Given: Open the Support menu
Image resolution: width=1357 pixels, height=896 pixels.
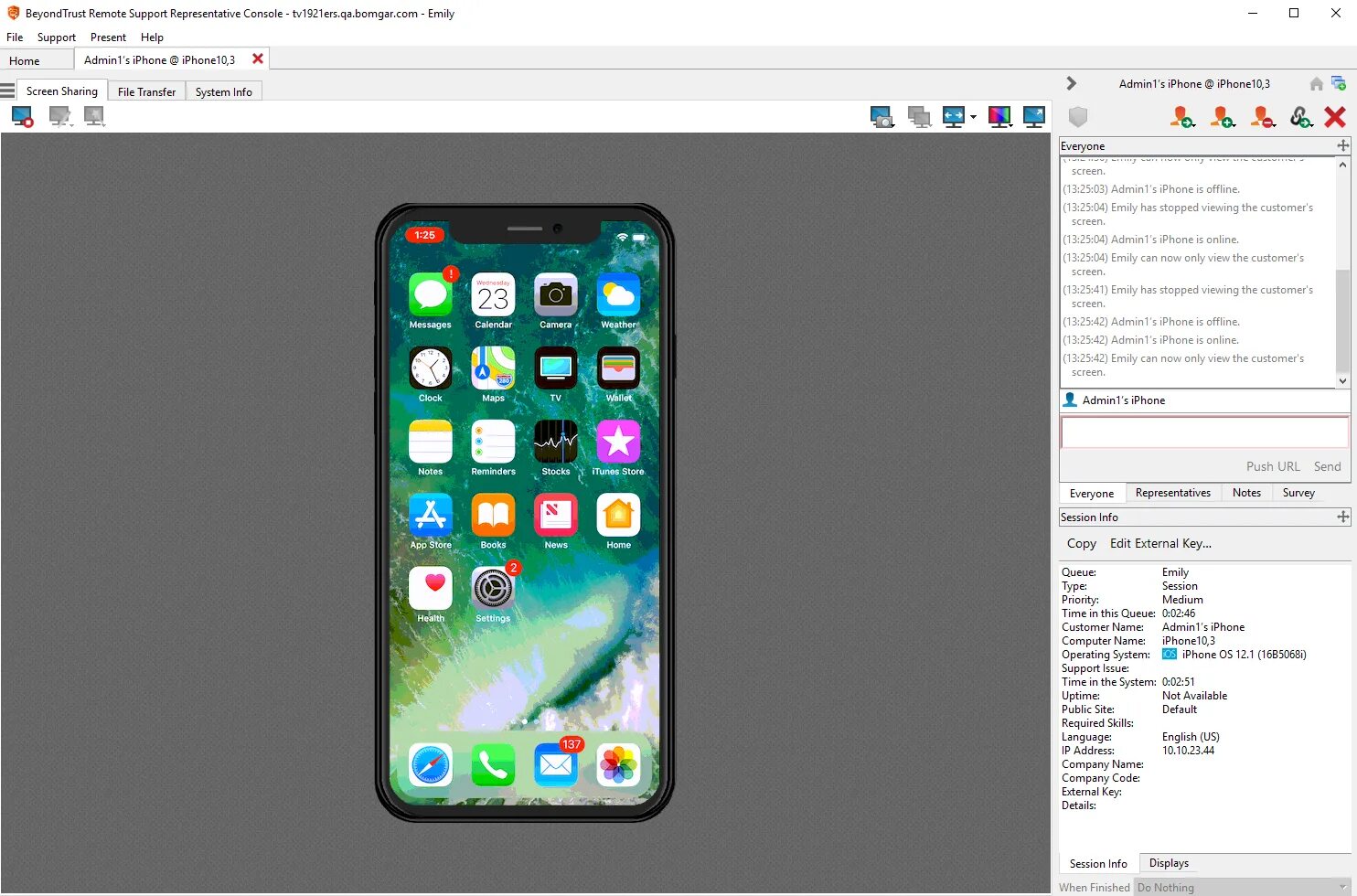Looking at the screenshot, I should 57,37.
